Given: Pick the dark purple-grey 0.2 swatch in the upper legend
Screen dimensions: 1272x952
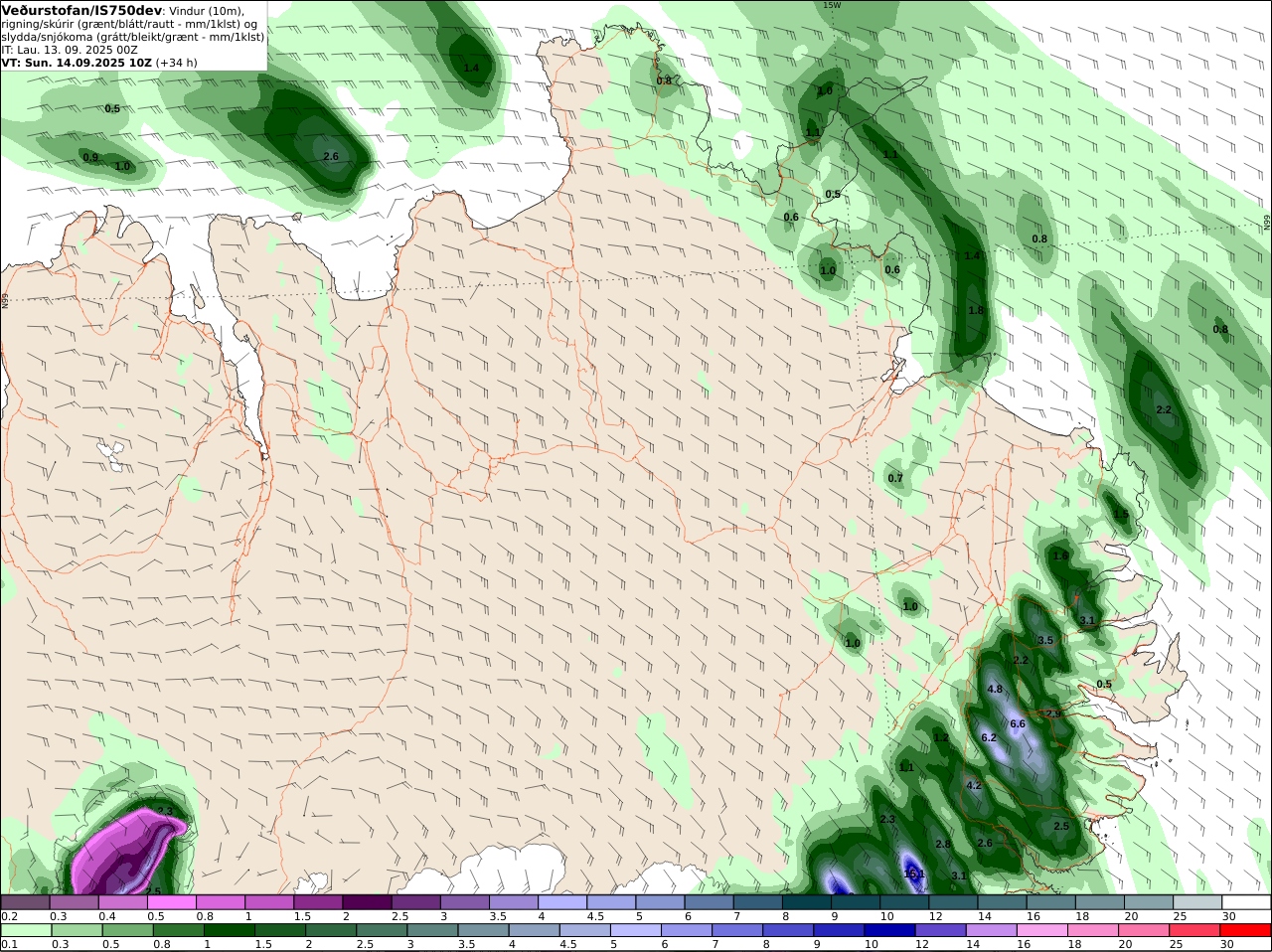Looking at the screenshot, I should [x=25, y=902].
